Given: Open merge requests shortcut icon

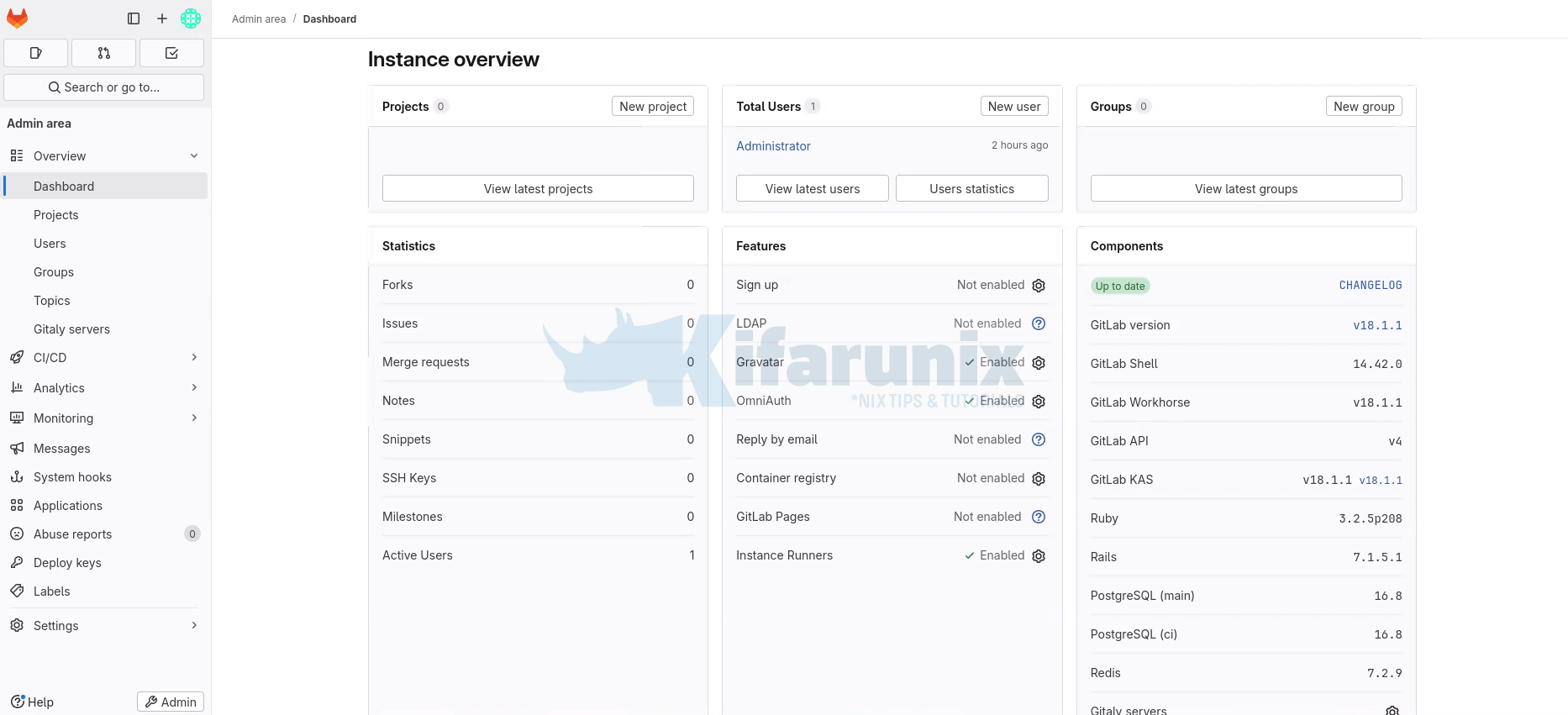Looking at the screenshot, I should [x=104, y=53].
